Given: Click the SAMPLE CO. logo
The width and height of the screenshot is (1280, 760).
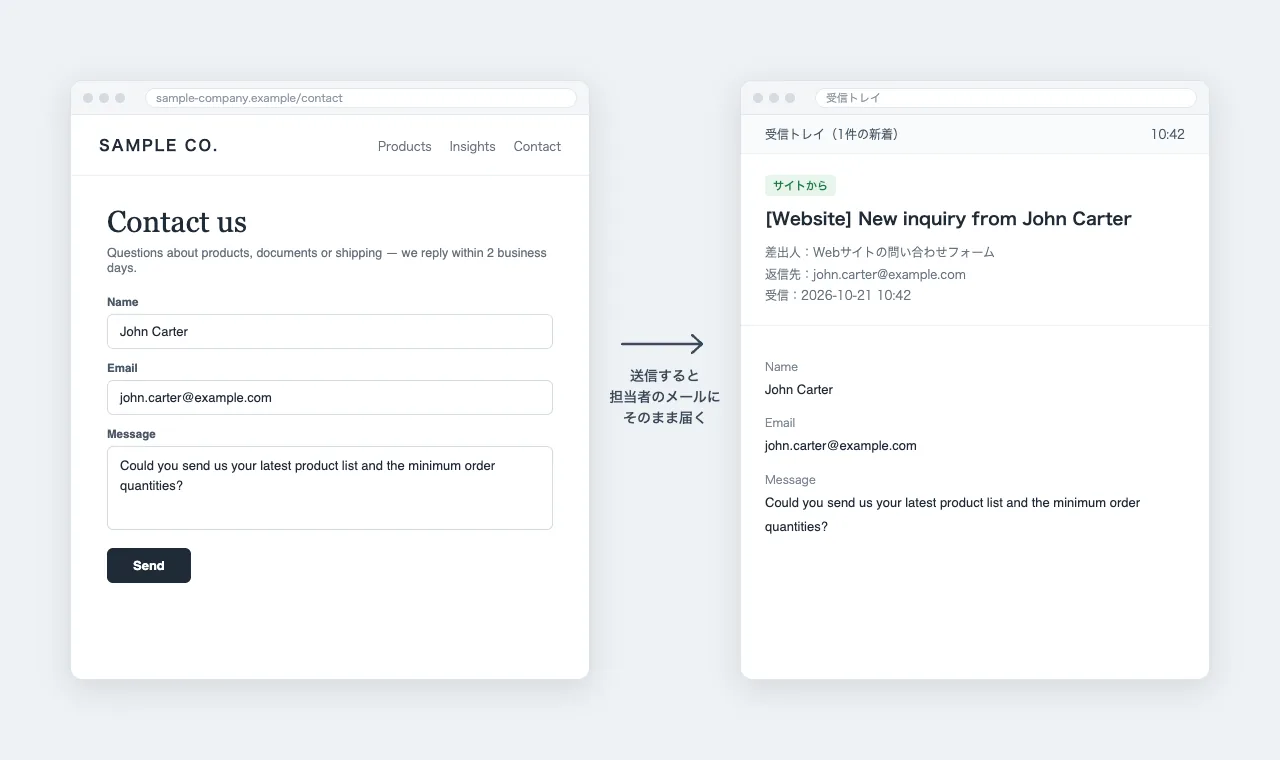Looking at the screenshot, I should (158, 146).
